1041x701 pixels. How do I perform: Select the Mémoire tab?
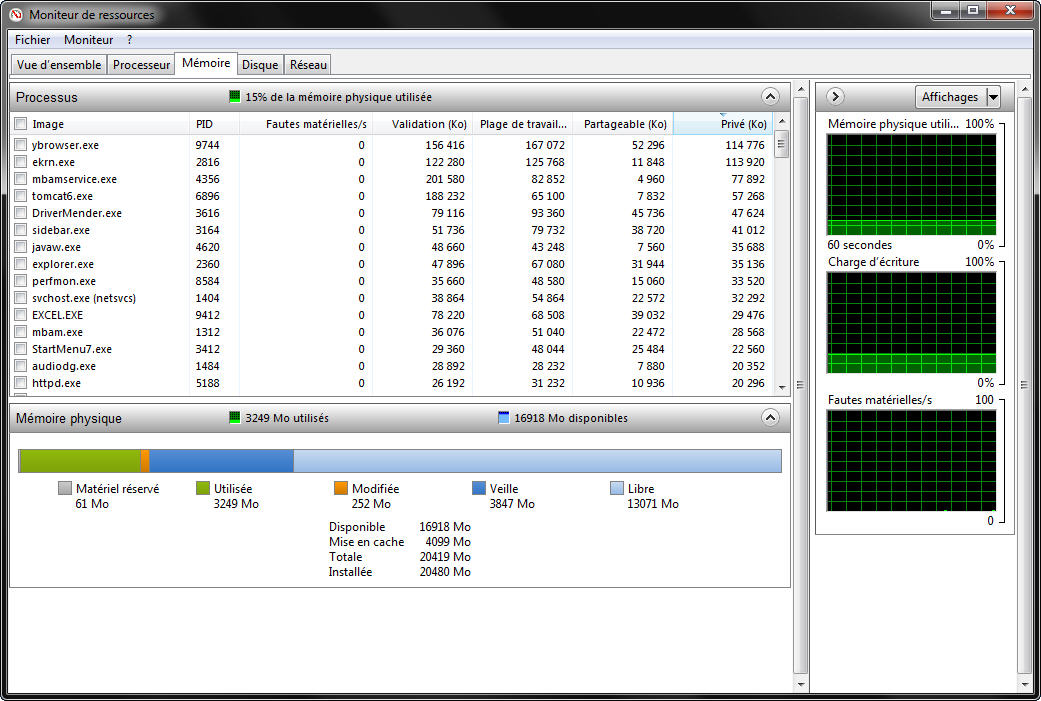[206, 63]
